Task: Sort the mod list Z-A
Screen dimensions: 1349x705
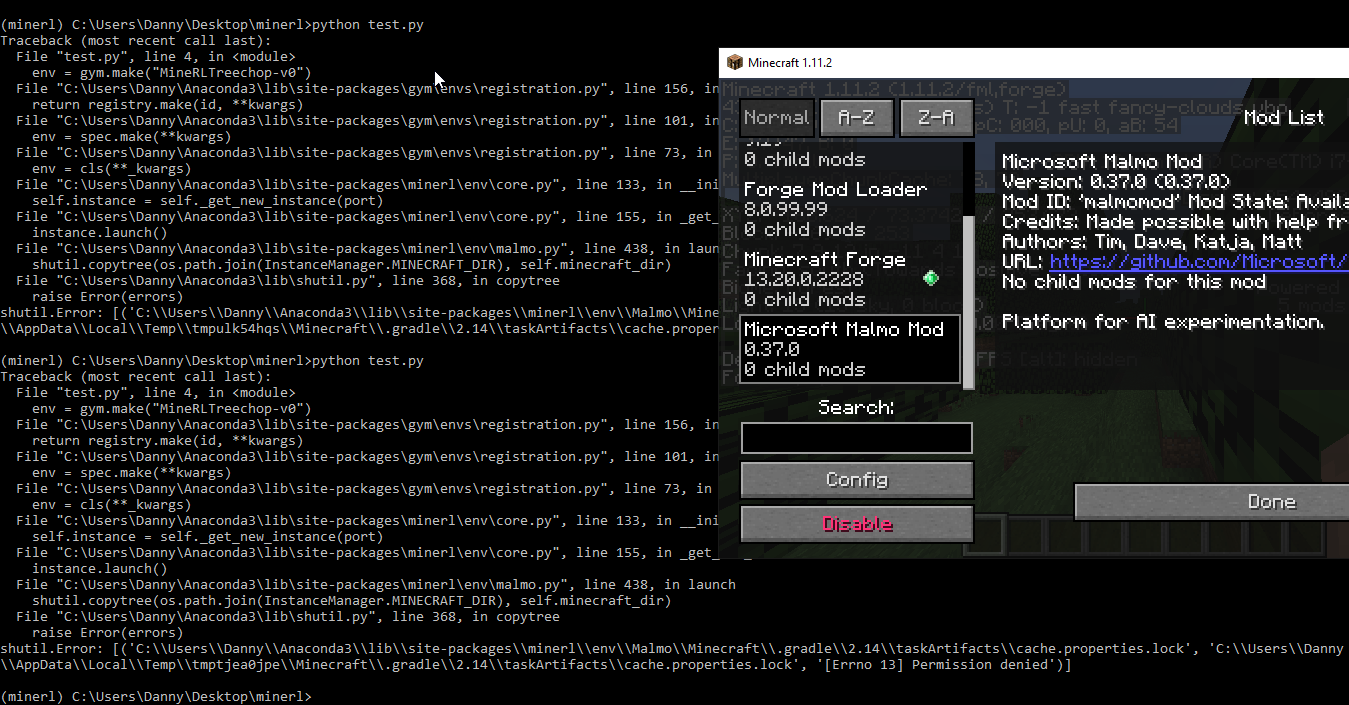Action: click(936, 117)
